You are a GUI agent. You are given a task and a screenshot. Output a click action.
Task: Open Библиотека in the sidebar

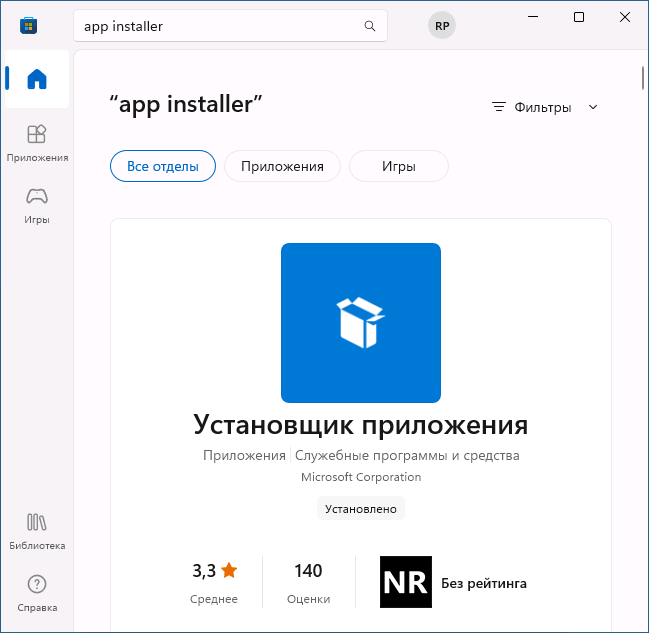(37, 531)
